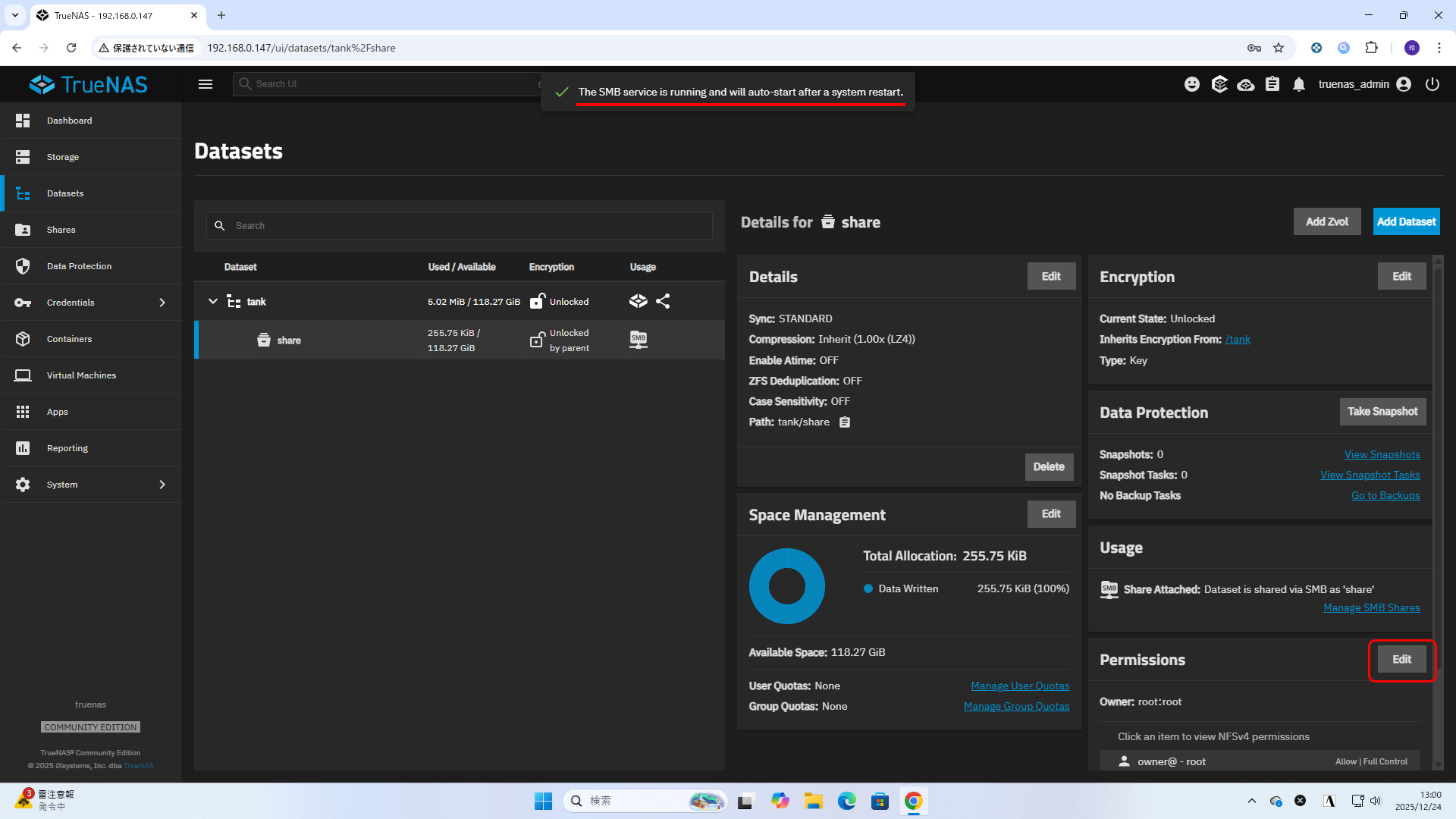Copy the tank/share path with clipboard icon
This screenshot has height=819, width=1456.
click(845, 422)
